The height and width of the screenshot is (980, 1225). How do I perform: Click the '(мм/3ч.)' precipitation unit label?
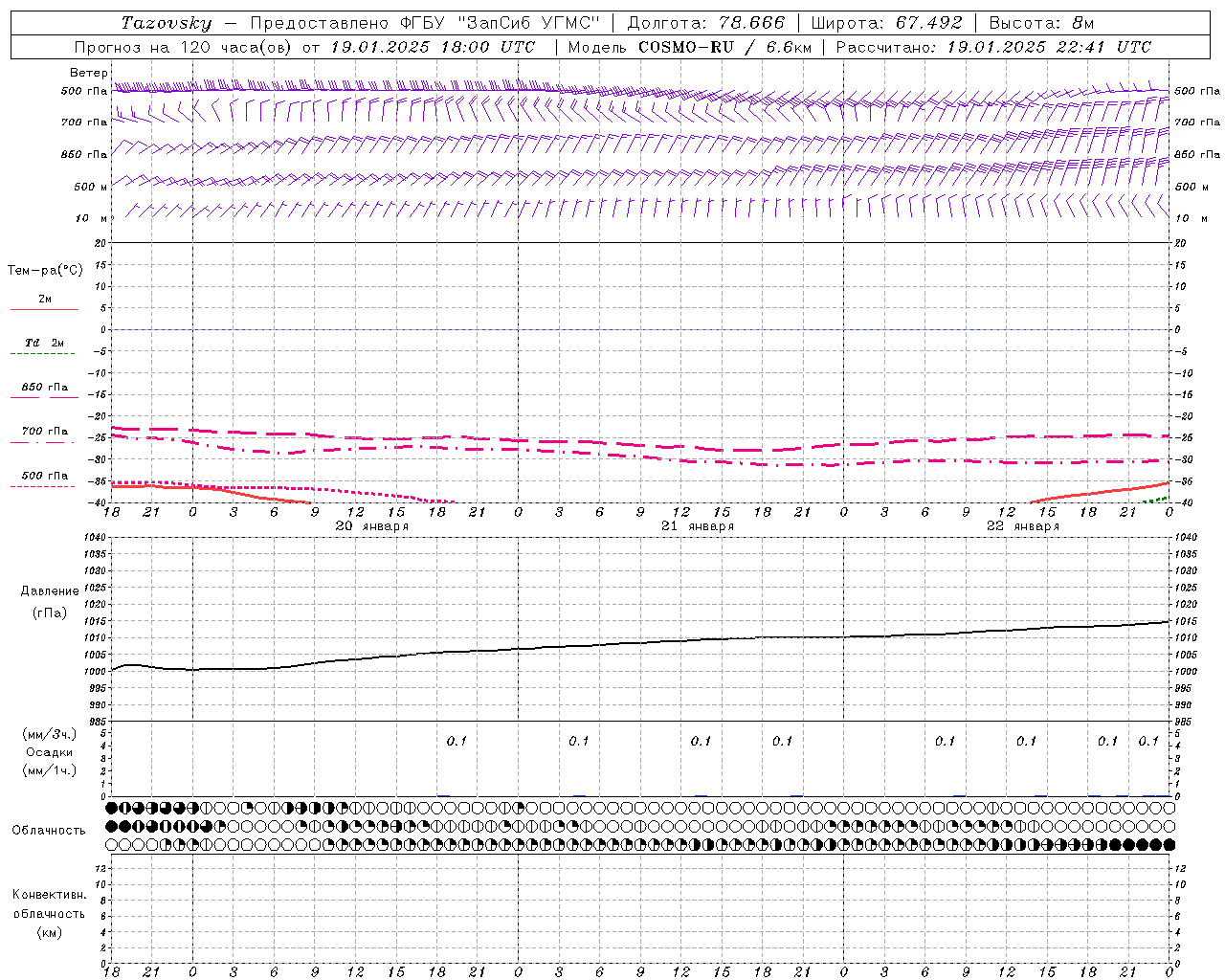[x=50, y=735]
